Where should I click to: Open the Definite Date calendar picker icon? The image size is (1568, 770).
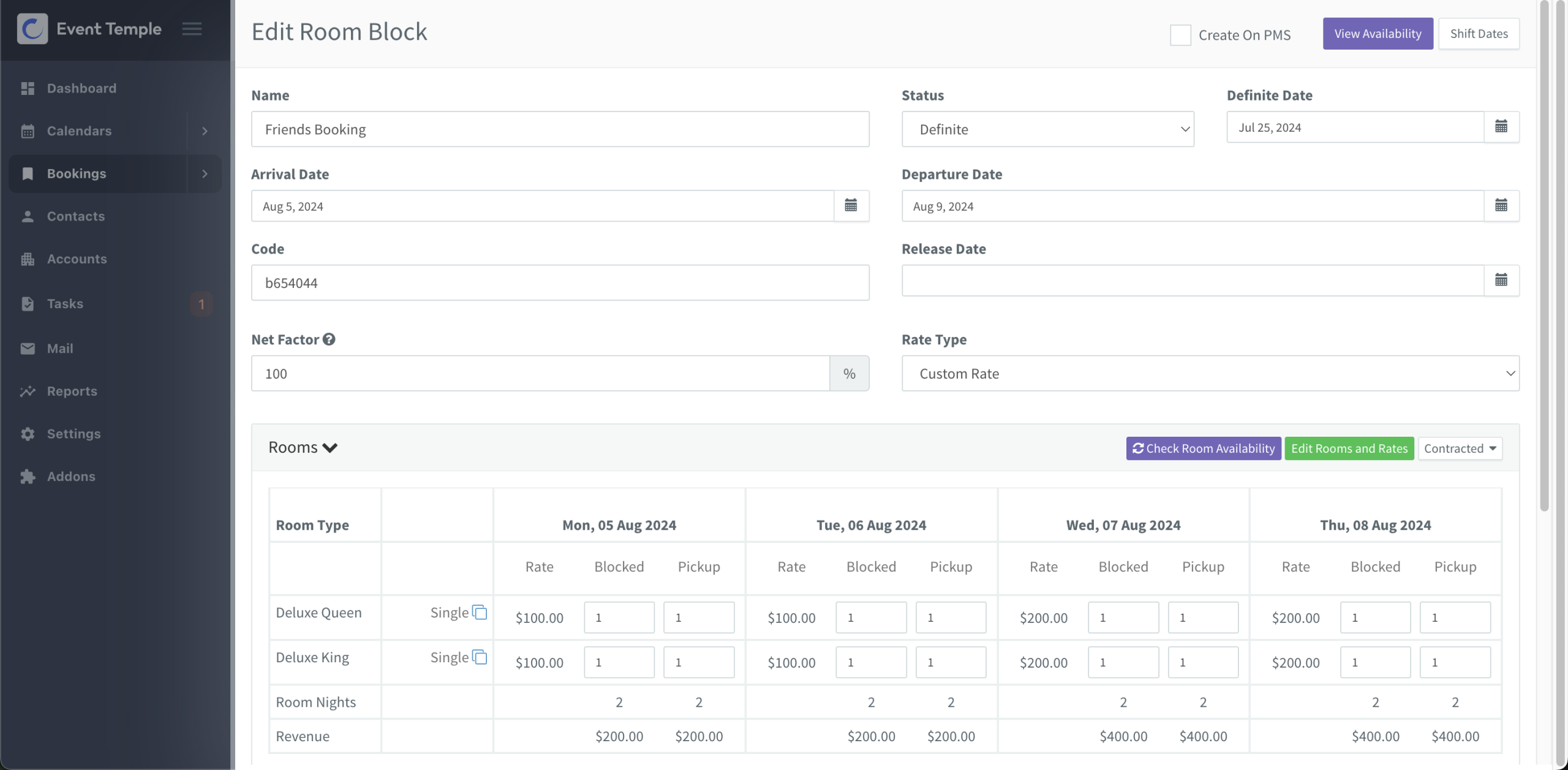point(1501,127)
